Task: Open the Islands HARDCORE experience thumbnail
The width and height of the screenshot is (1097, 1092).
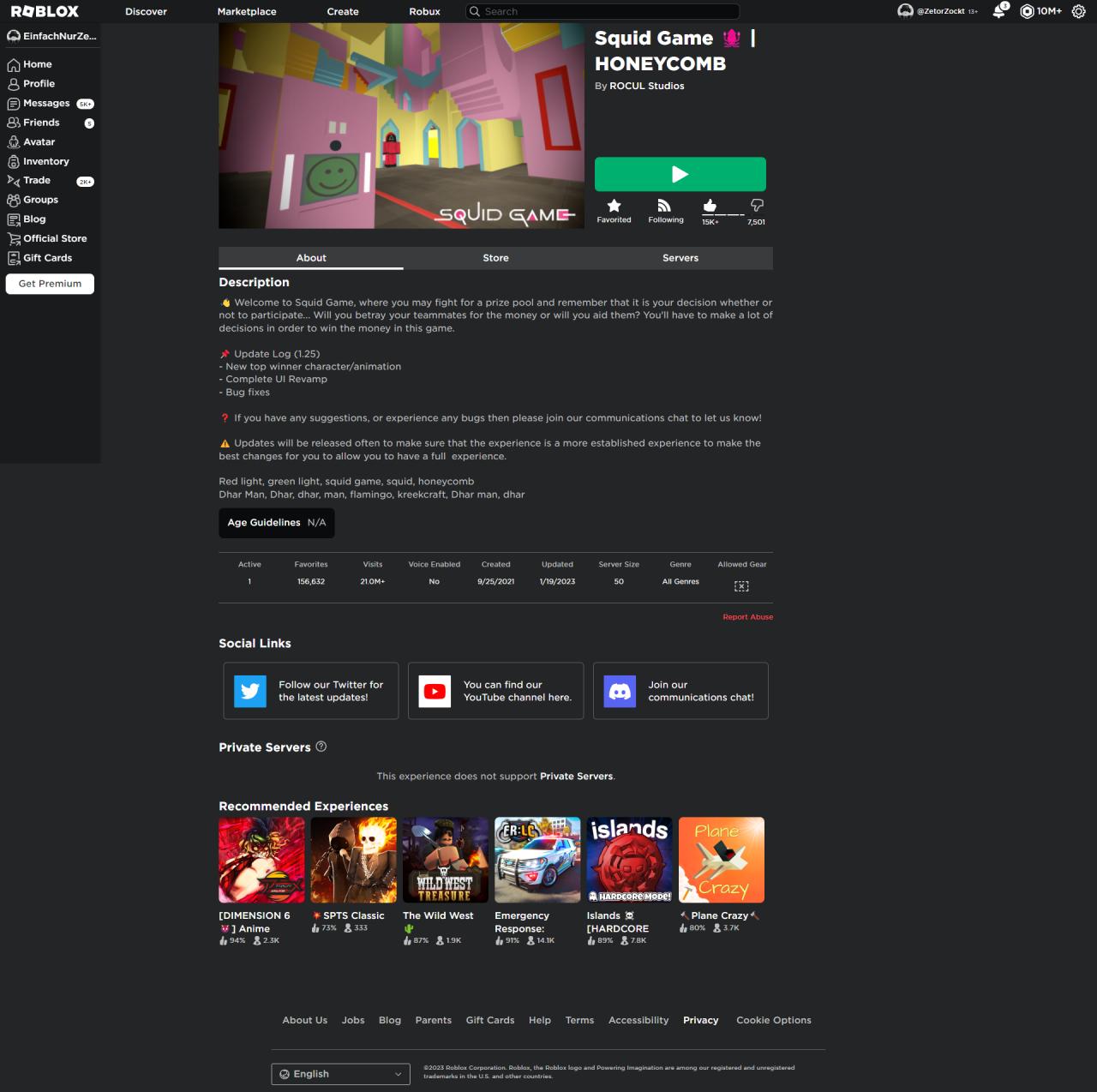Action: [629, 860]
